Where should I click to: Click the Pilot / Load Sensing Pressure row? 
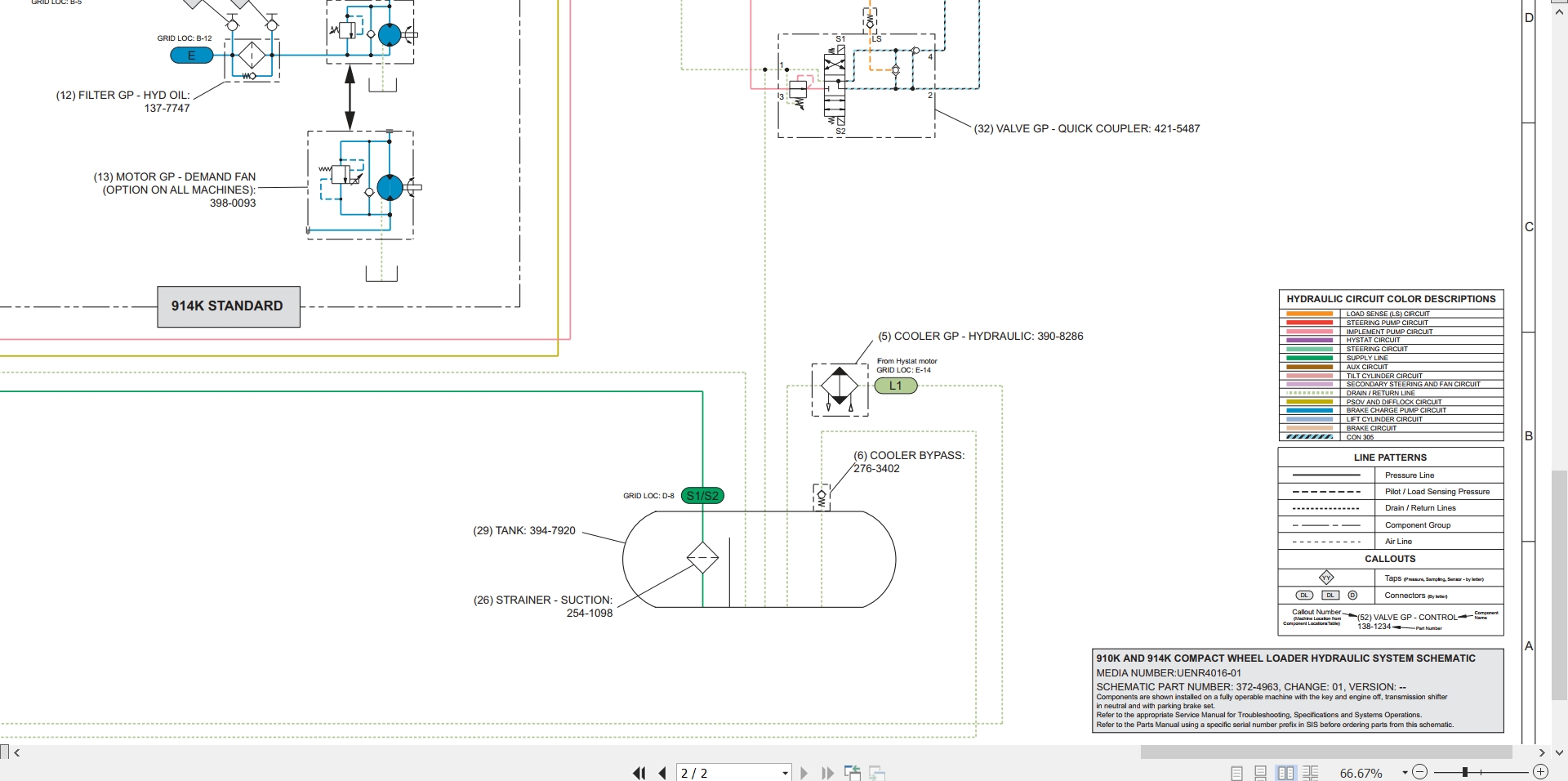pos(1391,492)
